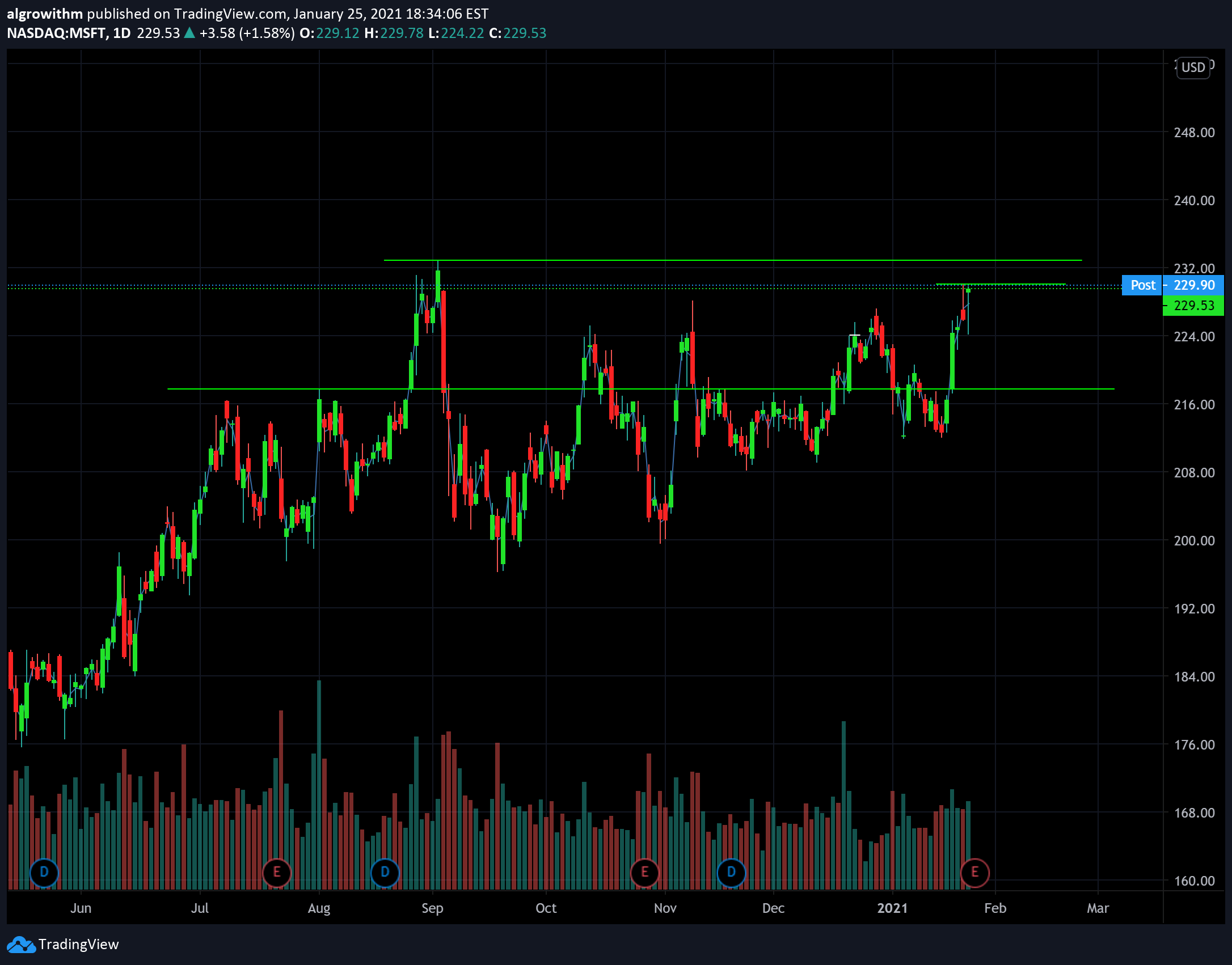
Task: Click the 168.00 price axis label
Action: 1195,813
